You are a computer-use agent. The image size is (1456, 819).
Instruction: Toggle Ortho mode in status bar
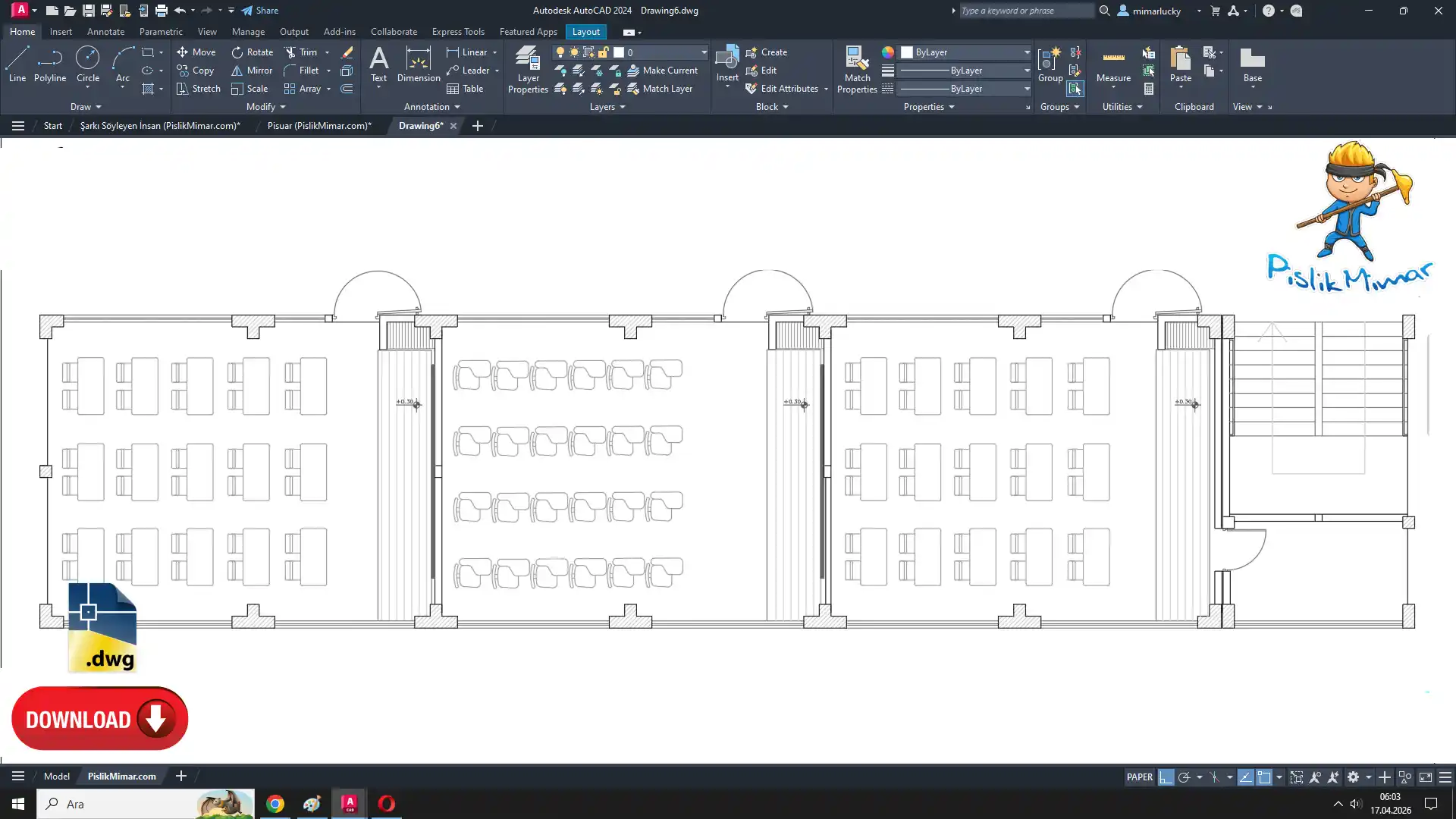pos(1166,777)
